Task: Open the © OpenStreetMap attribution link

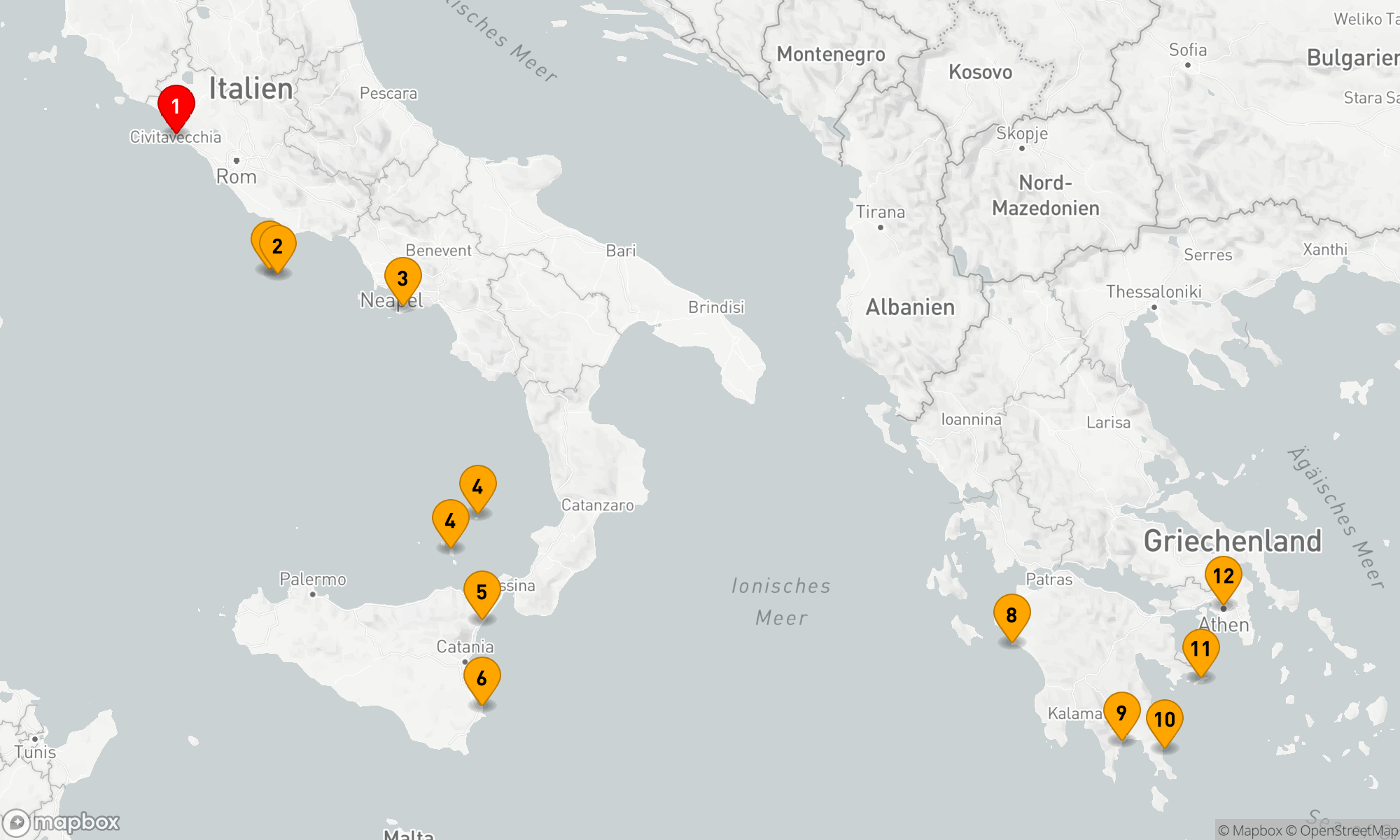Action: click(1341, 831)
